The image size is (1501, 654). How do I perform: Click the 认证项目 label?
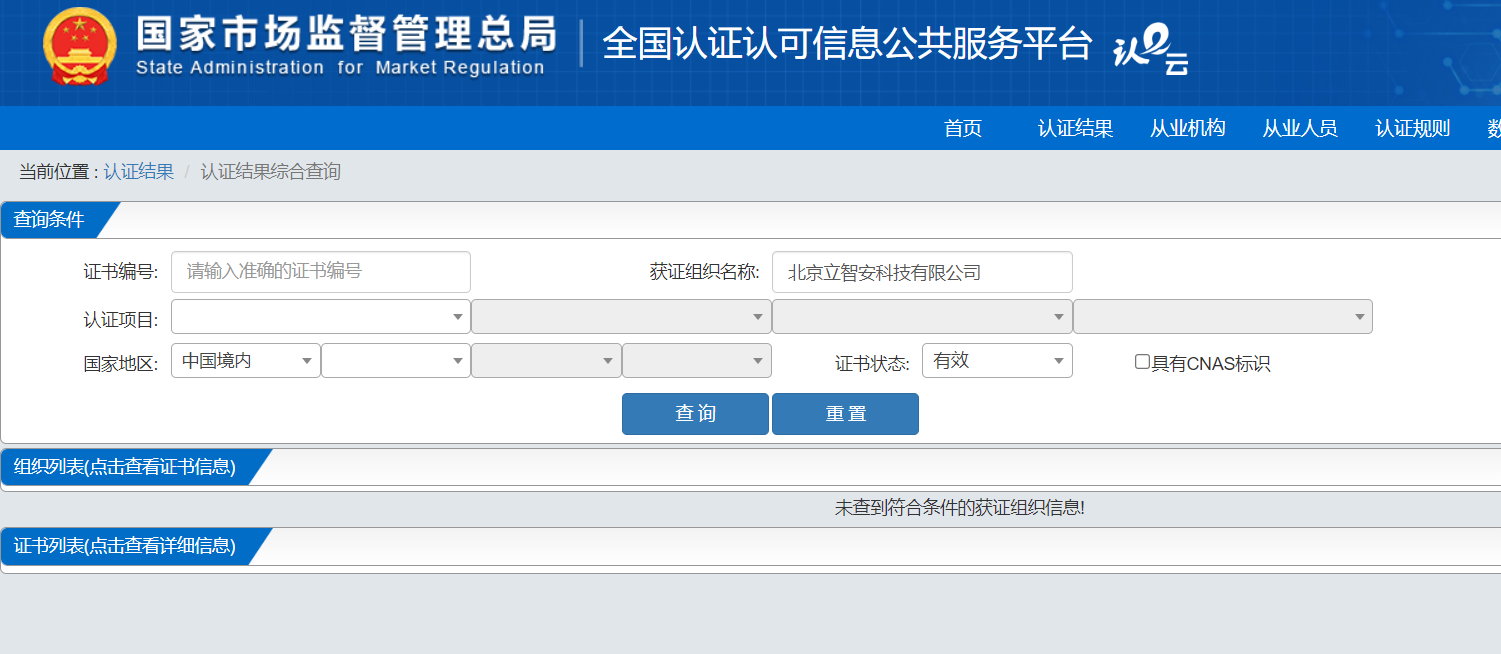(121, 320)
